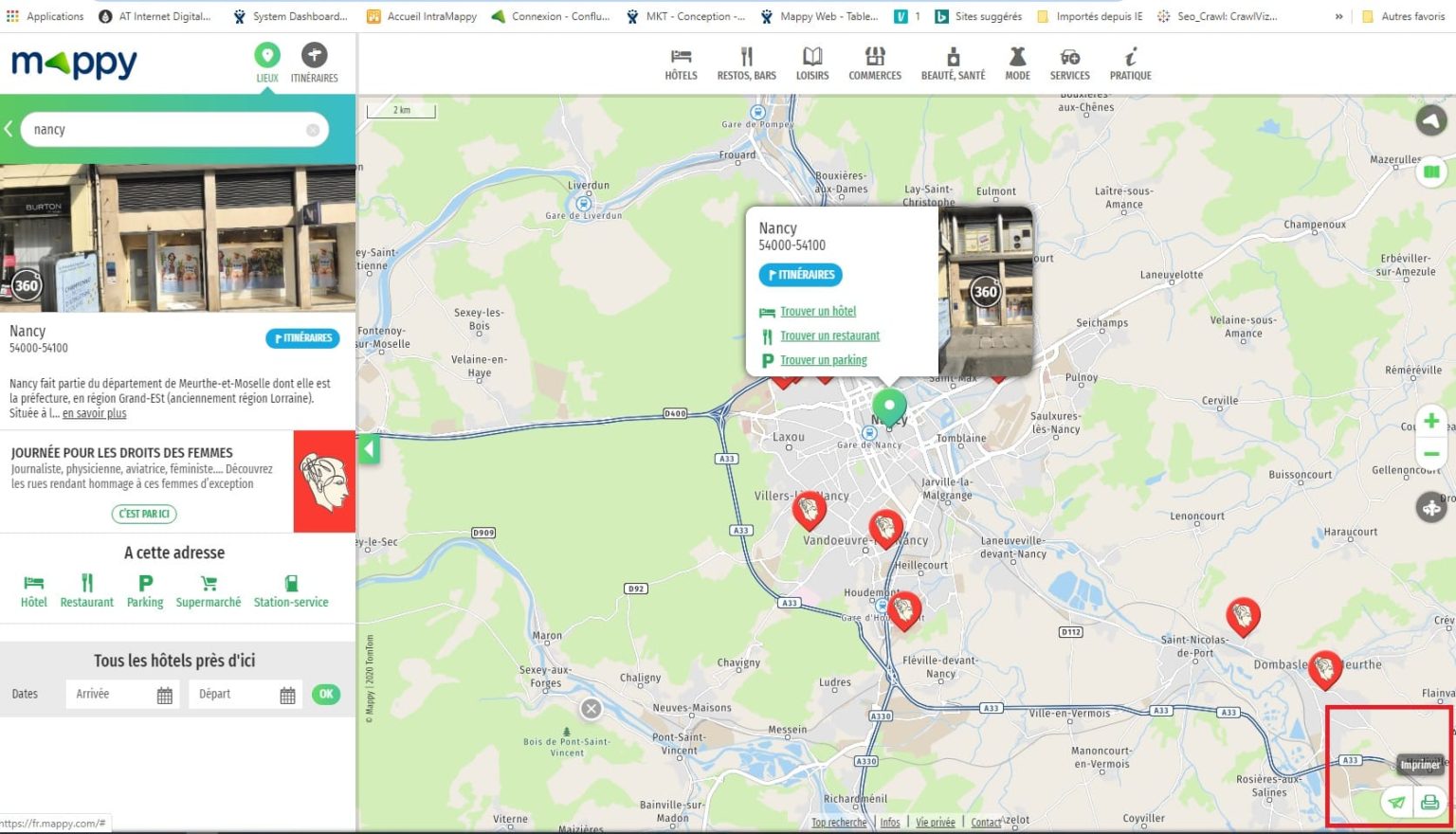Open the BEAUTÉ, SANTÉ category

tap(953, 61)
